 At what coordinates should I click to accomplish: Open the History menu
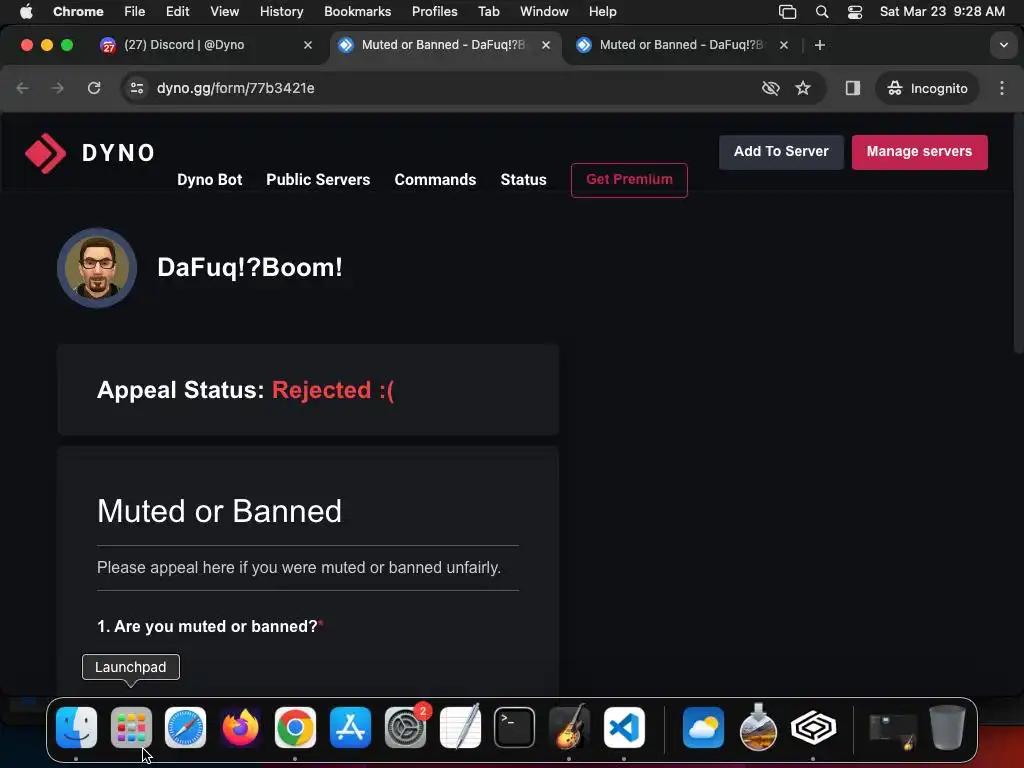click(x=281, y=11)
